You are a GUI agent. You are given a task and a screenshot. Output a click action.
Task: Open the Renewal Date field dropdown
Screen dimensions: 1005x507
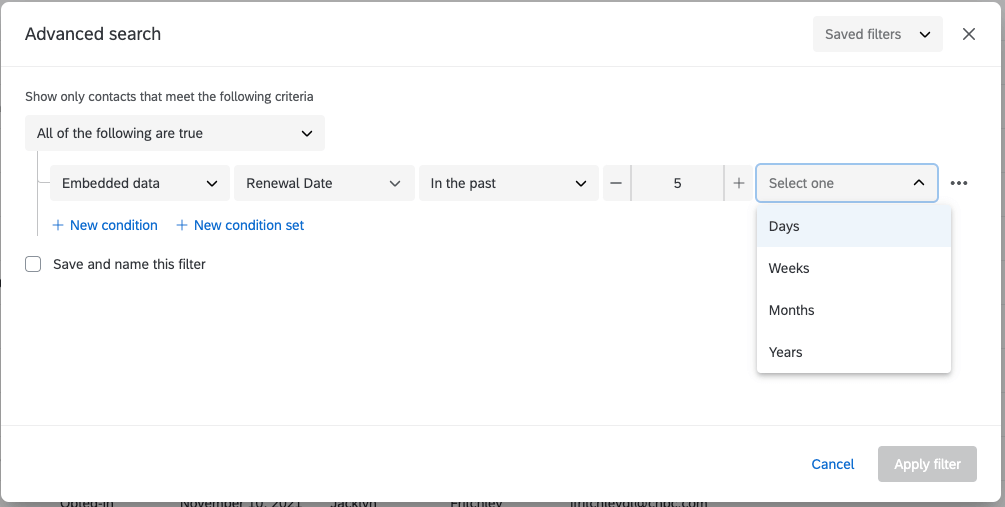(323, 183)
